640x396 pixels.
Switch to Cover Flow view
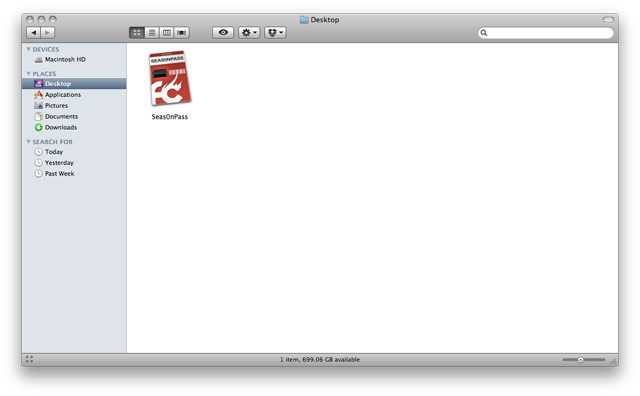click(182, 33)
